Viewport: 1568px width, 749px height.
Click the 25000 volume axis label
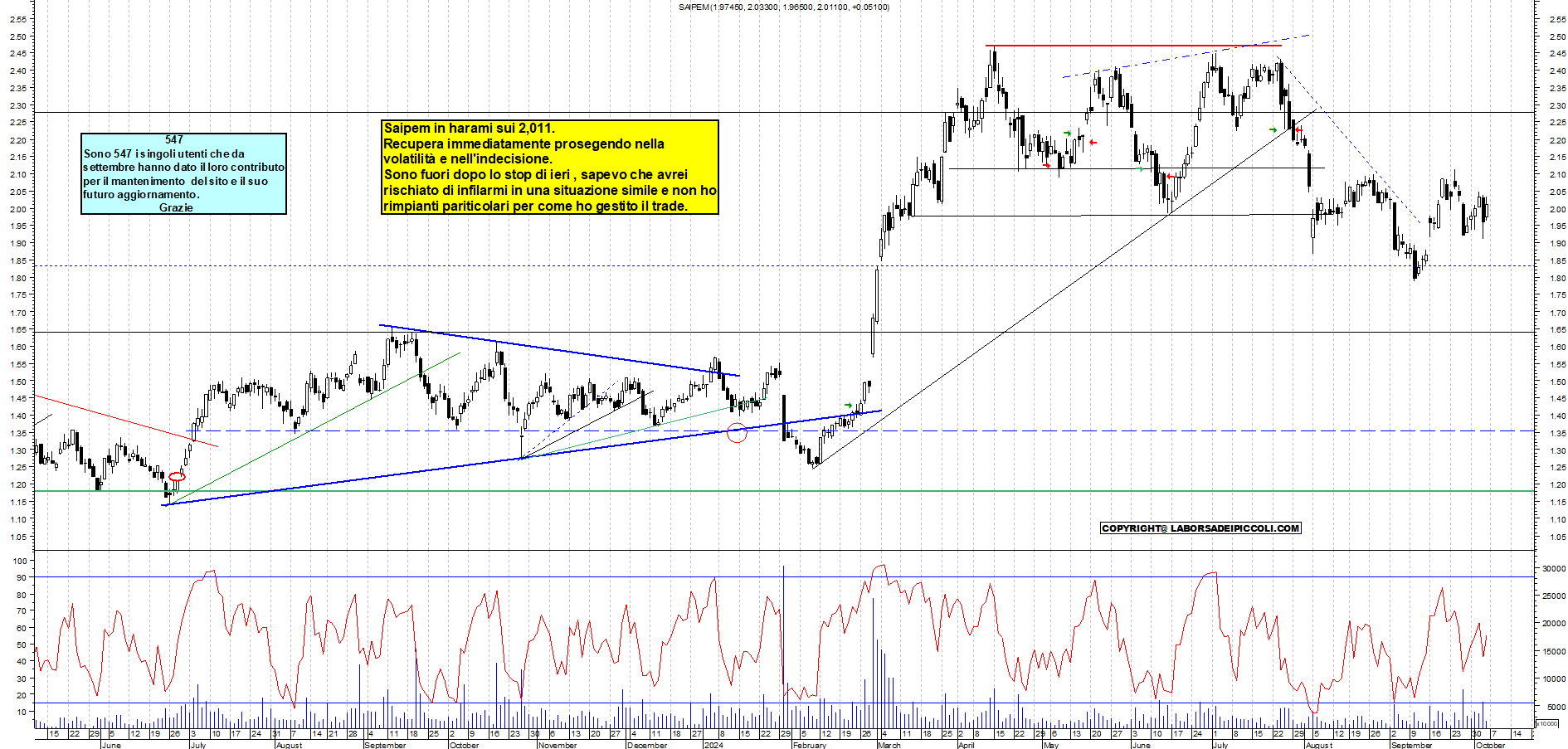pyautogui.click(x=1554, y=596)
